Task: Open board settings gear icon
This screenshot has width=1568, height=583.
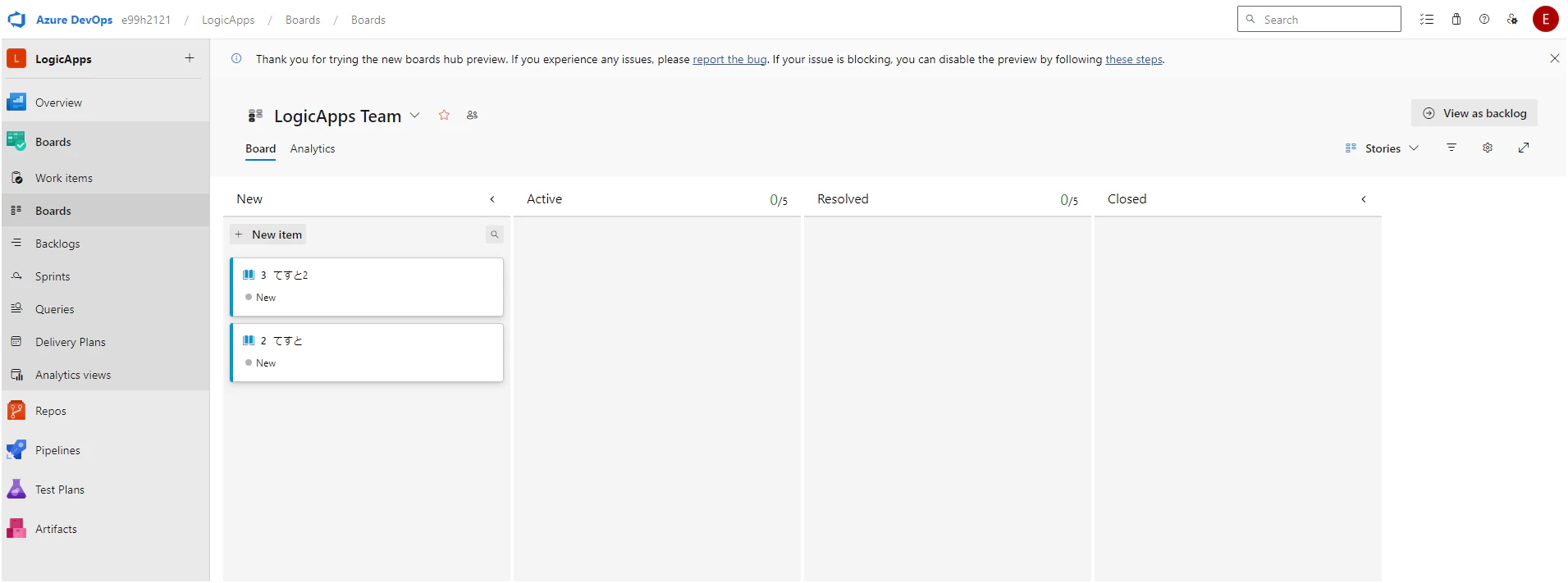Action: click(x=1488, y=148)
